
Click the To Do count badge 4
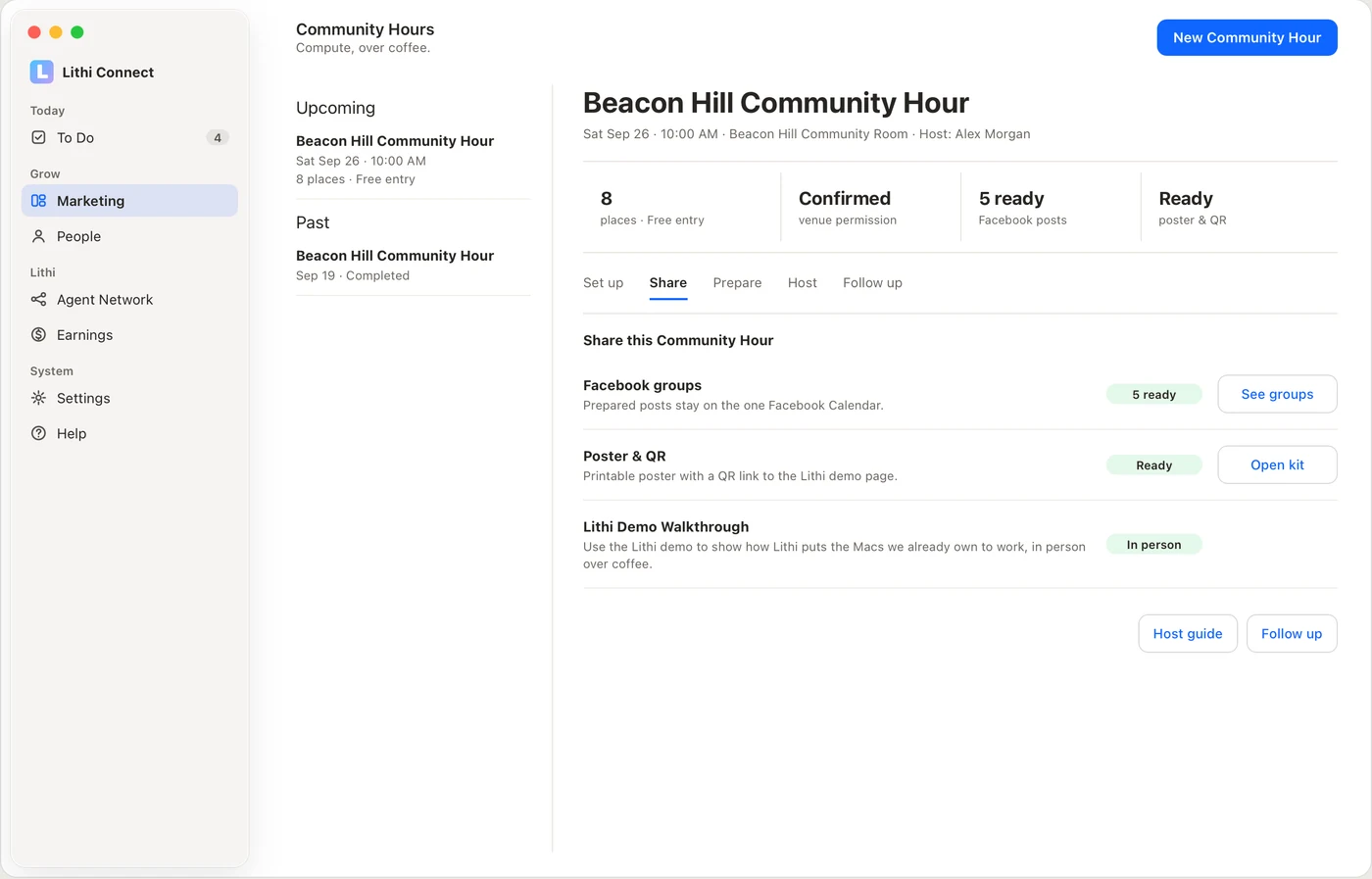218,137
